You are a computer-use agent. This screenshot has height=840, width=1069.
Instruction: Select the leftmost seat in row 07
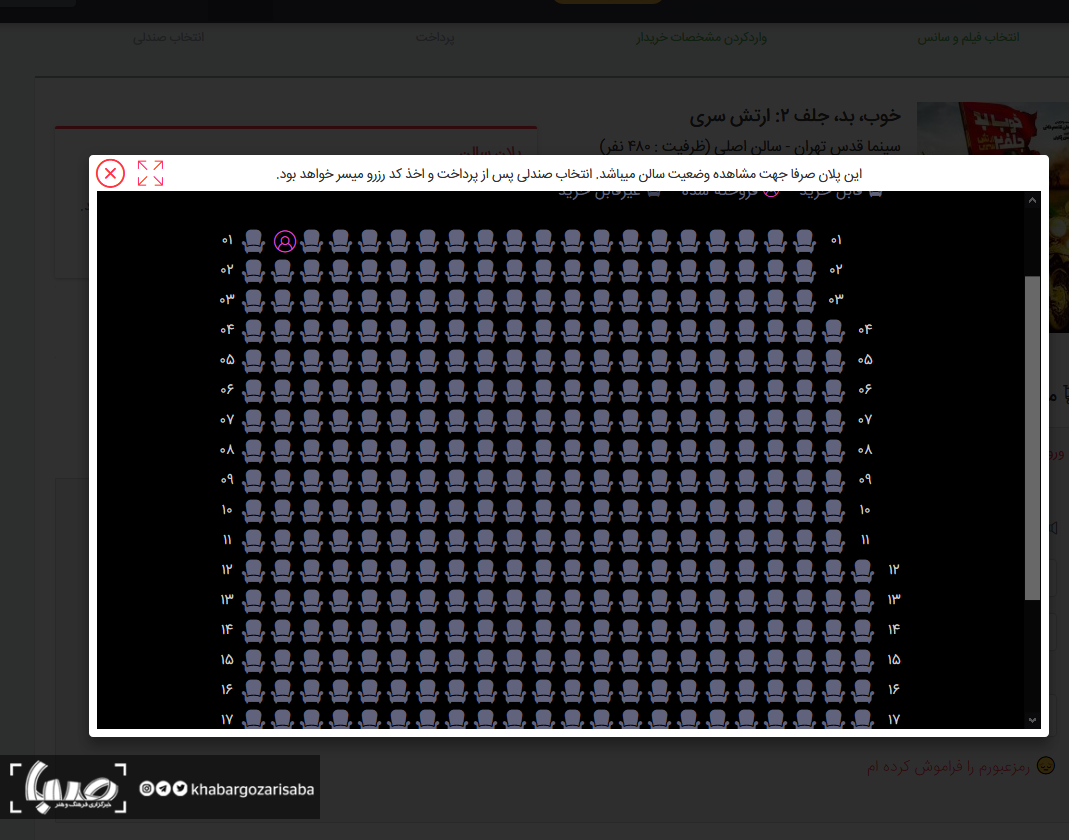pyautogui.click(x=254, y=421)
